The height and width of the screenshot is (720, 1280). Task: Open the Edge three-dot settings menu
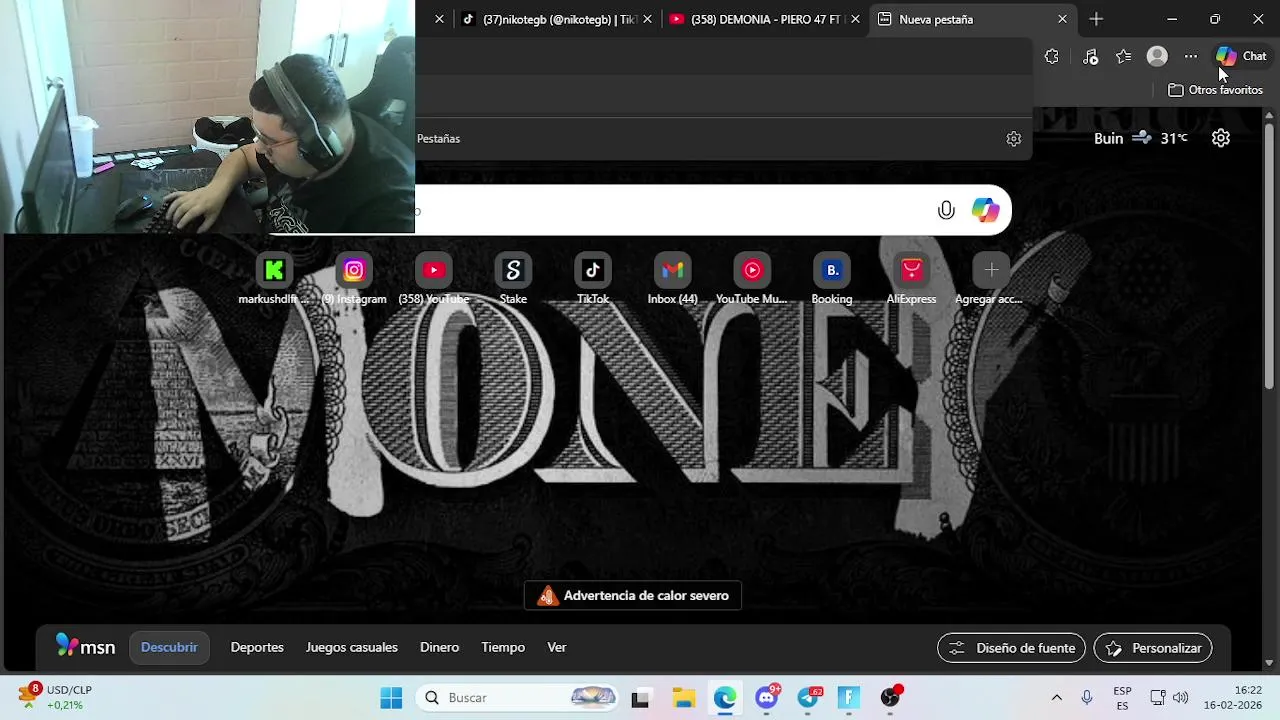[1190, 56]
